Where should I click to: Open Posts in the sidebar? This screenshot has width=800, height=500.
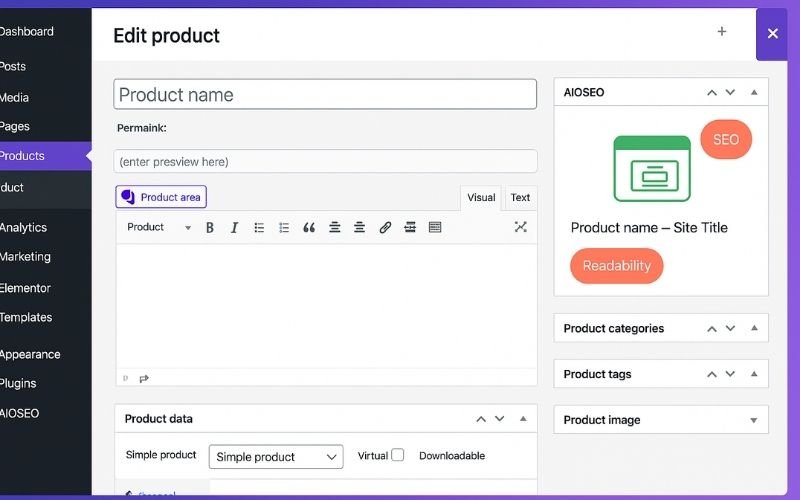point(13,66)
